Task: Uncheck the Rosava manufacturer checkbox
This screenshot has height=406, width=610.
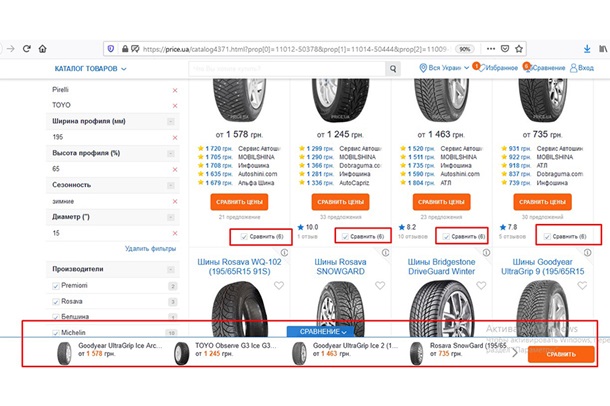Action: (x=56, y=301)
